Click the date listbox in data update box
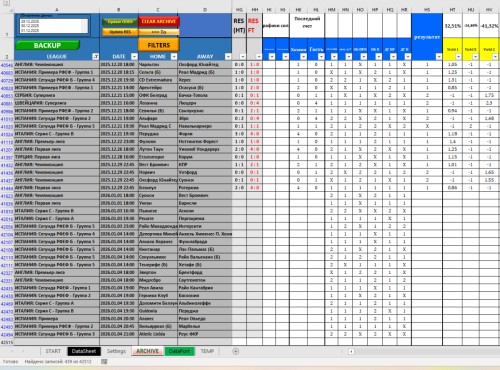The width and height of the screenshot is (500, 370). coord(54,26)
